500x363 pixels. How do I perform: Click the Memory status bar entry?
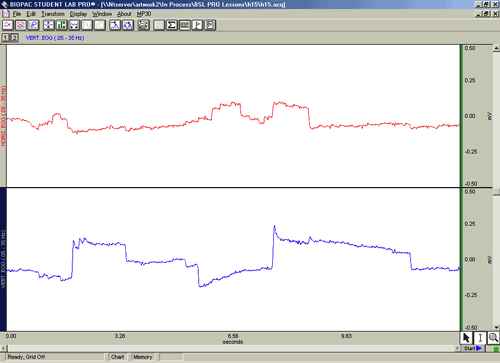(143, 357)
